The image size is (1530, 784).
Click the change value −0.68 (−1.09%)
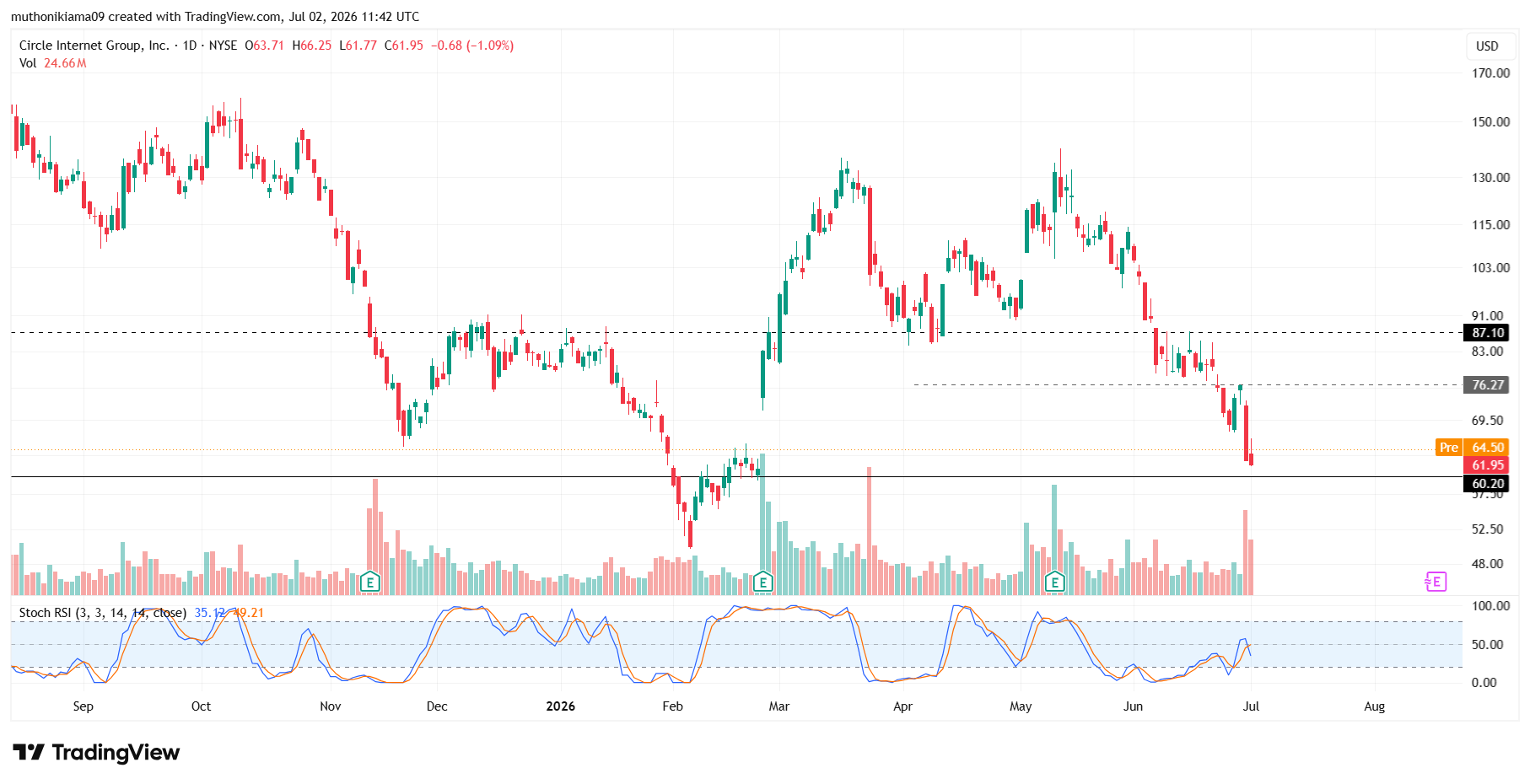(x=472, y=46)
